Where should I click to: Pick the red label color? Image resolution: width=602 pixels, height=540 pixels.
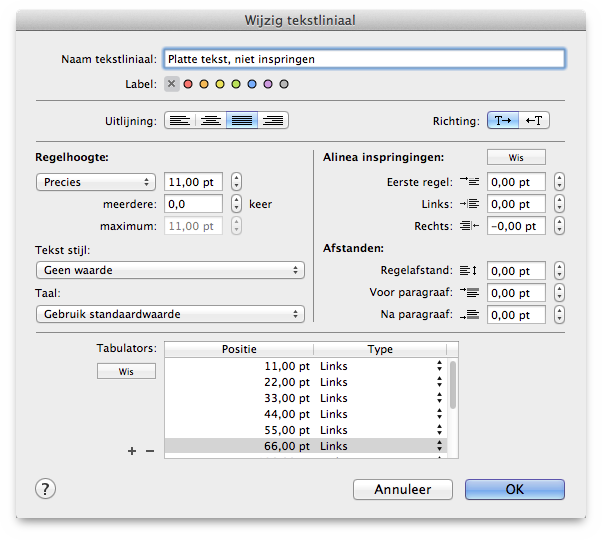[188, 84]
